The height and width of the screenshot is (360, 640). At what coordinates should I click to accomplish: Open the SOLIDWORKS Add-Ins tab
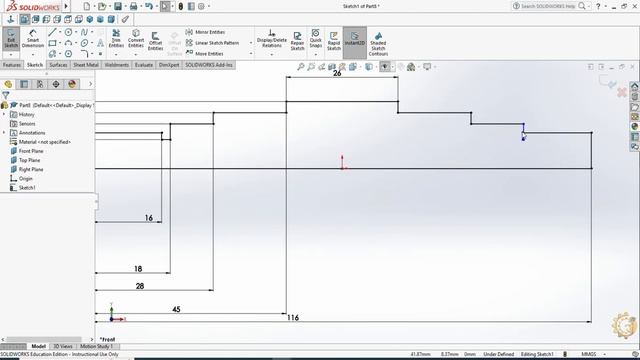pos(209,65)
